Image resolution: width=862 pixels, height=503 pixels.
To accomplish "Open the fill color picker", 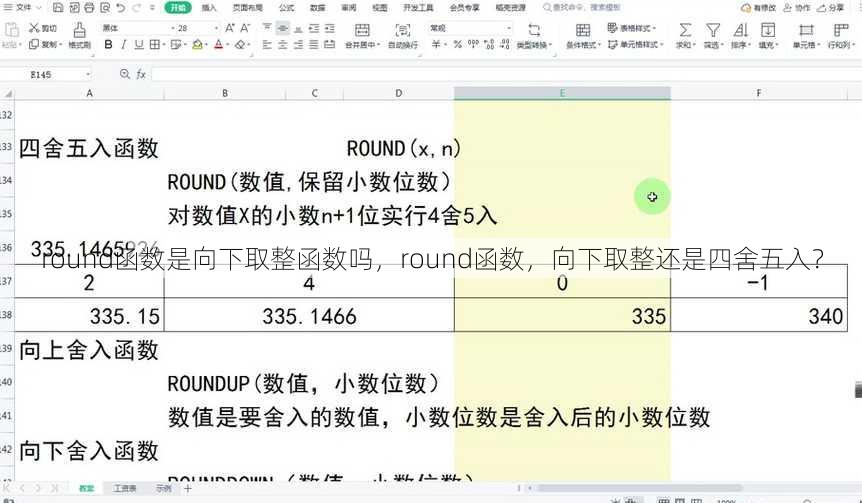I will point(197,45).
